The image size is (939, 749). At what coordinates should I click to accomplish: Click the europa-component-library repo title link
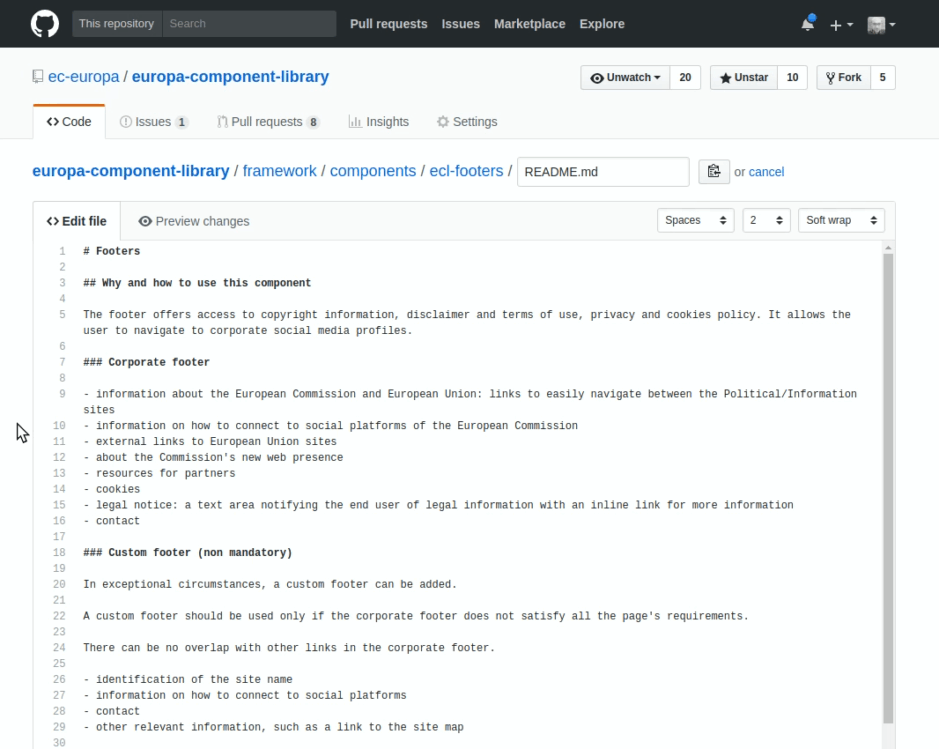[x=231, y=77]
